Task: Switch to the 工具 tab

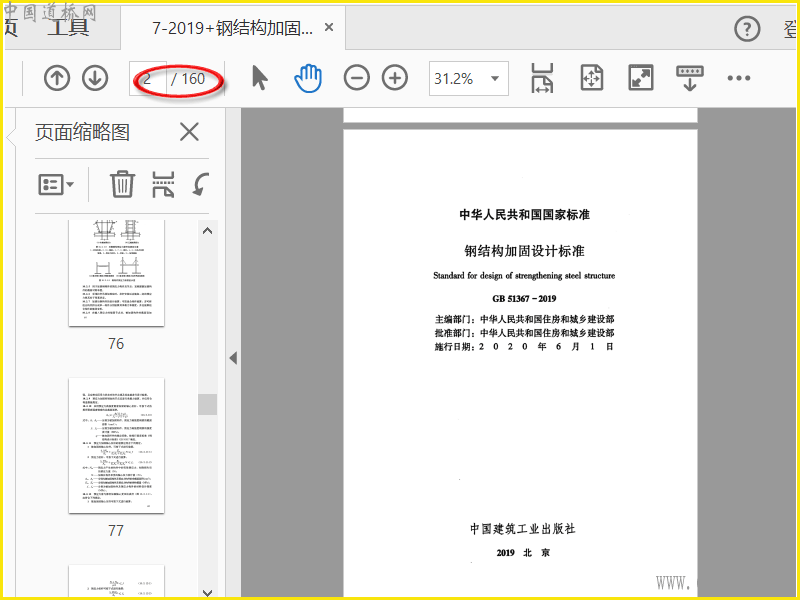Action: (68, 28)
